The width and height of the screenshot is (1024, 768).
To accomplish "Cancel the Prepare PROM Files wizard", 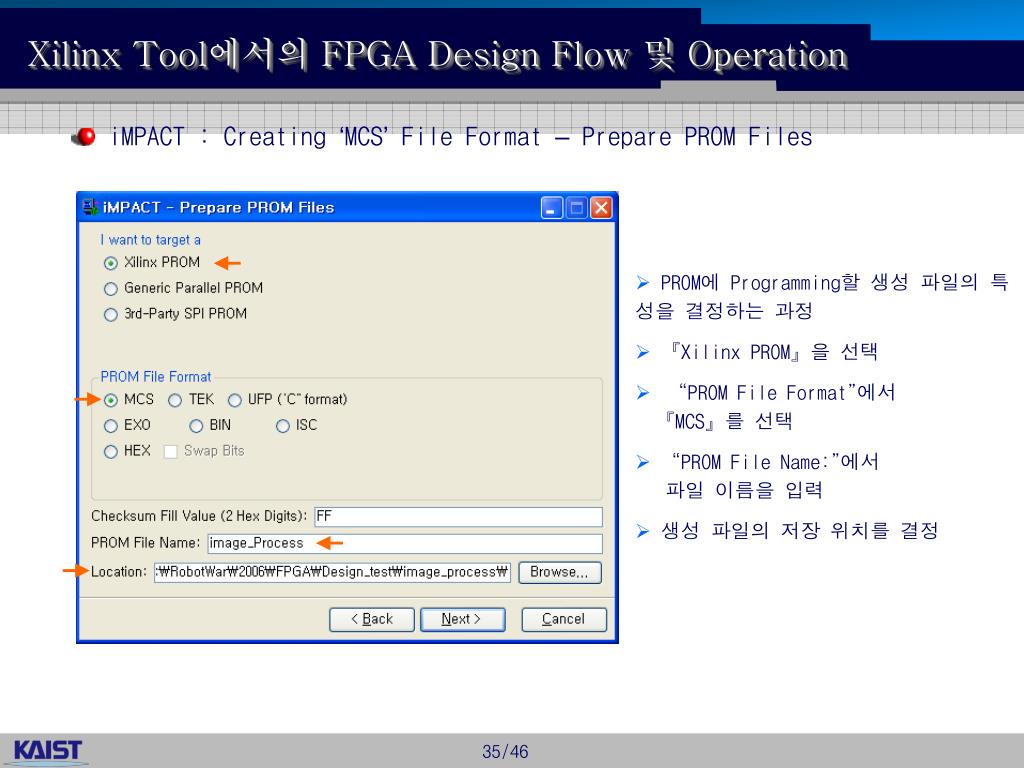I will (564, 619).
